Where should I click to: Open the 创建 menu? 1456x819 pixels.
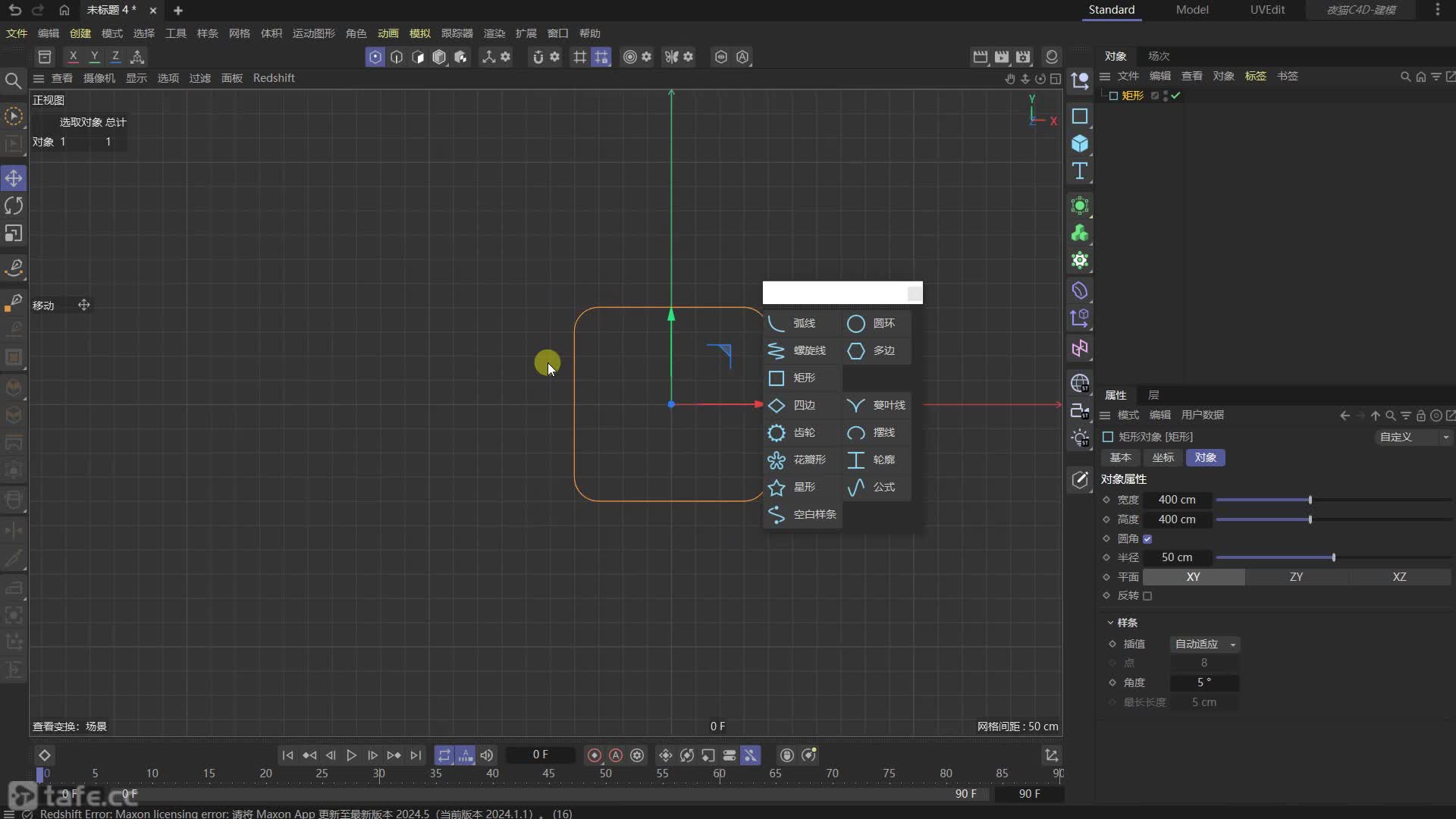pyautogui.click(x=80, y=33)
